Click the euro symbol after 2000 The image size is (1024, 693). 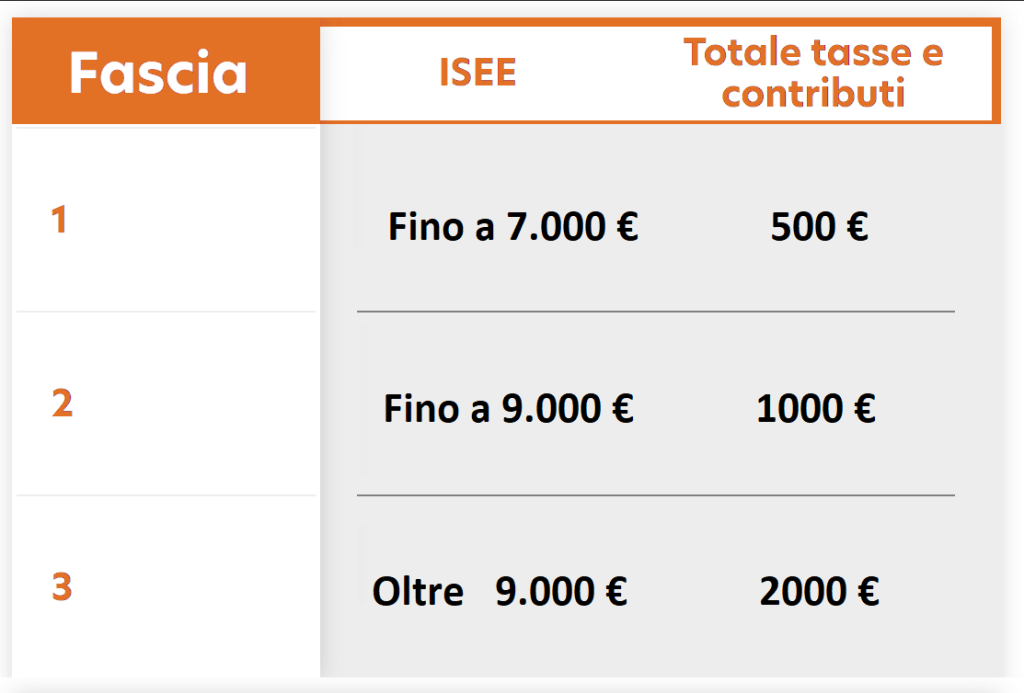pos(867,592)
